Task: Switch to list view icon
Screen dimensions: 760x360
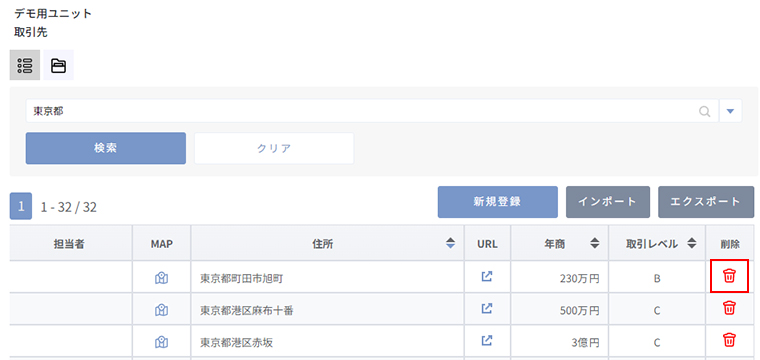Action: tap(25, 65)
